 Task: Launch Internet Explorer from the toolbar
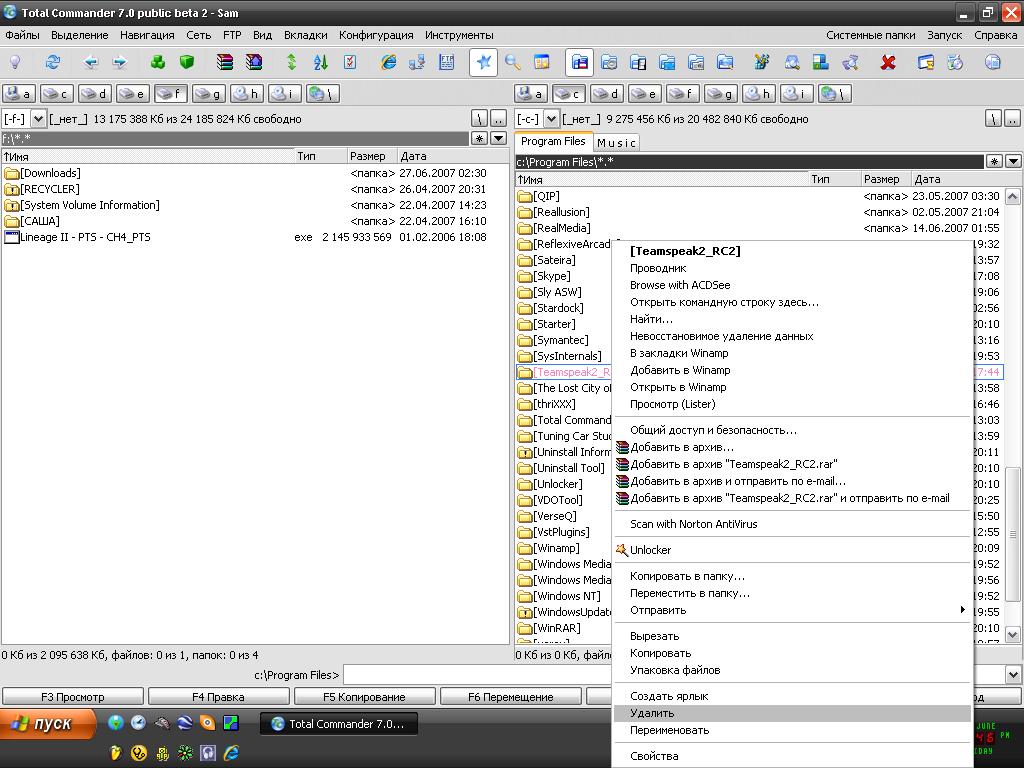point(389,62)
